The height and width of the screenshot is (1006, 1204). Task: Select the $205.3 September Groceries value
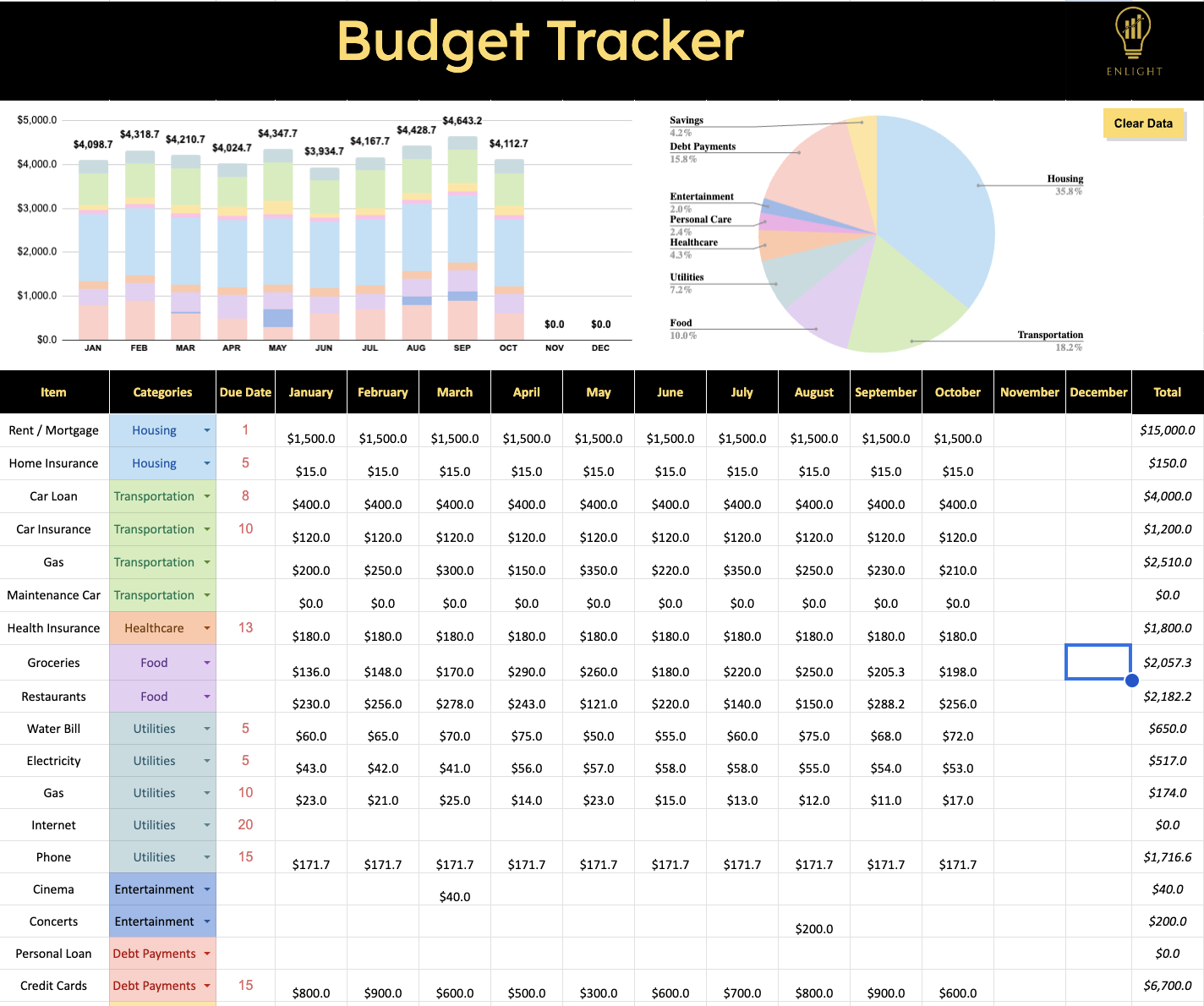pos(886,672)
